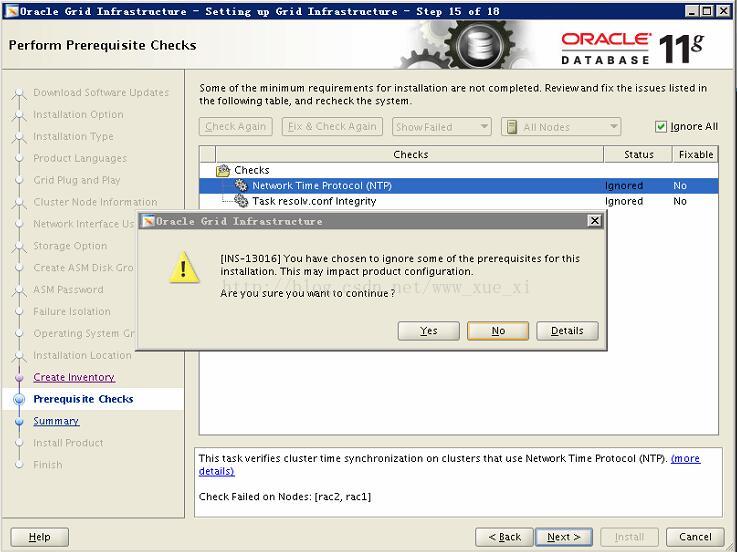Toggle the Ignore All checkbox

click(661, 126)
